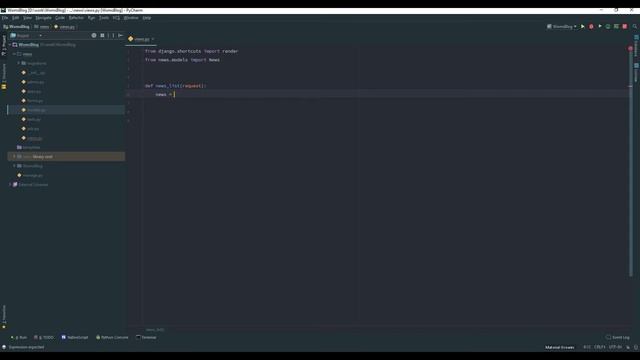Viewport: 640px width, 360px height.
Task: Click the WsmsBlog project breadcrumb
Action: point(16,27)
